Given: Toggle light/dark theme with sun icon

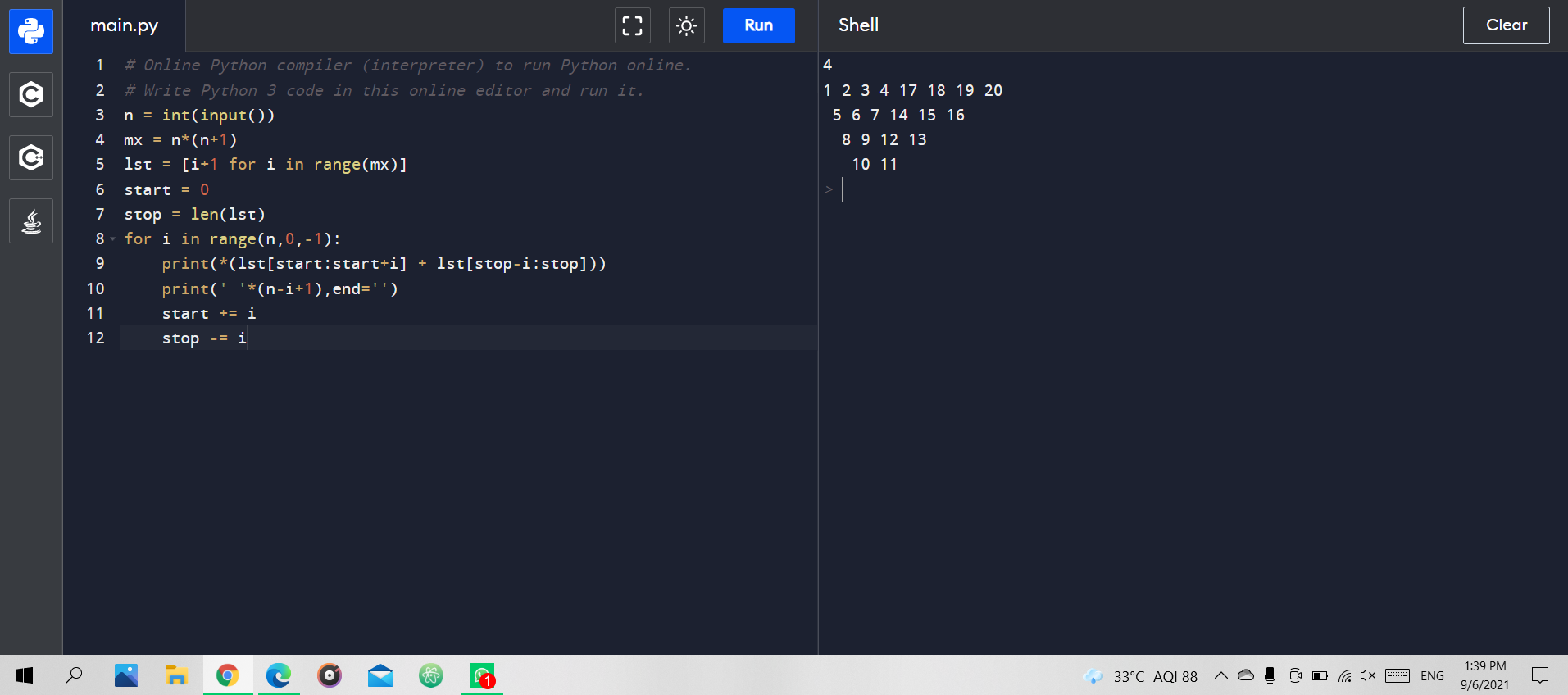Looking at the screenshot, I should point(686,25).
